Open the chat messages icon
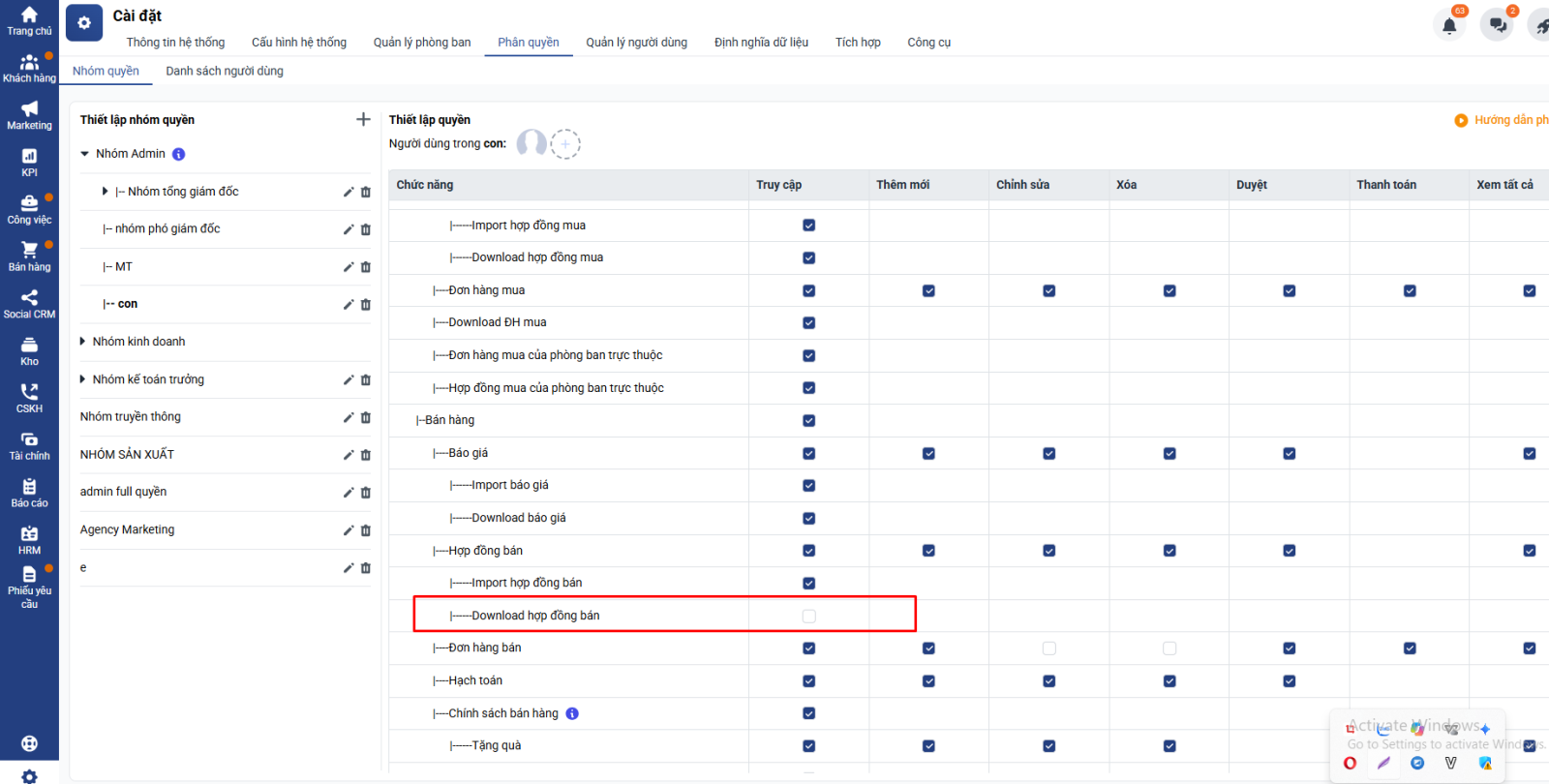The width and height of the screenshot is (1549, 784). pos(1498,25)
